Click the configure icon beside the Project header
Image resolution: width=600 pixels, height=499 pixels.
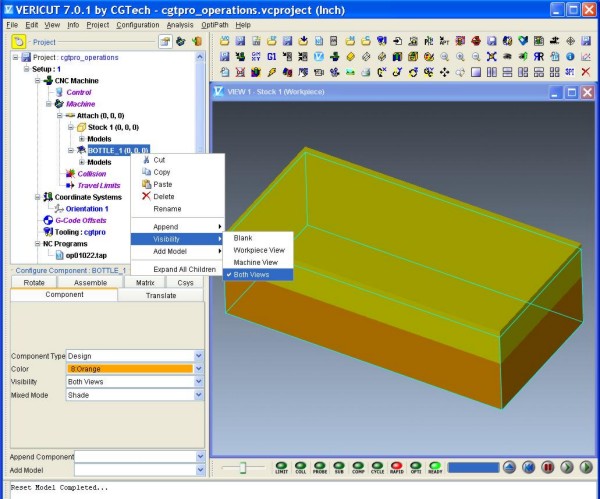pos(165,41)
